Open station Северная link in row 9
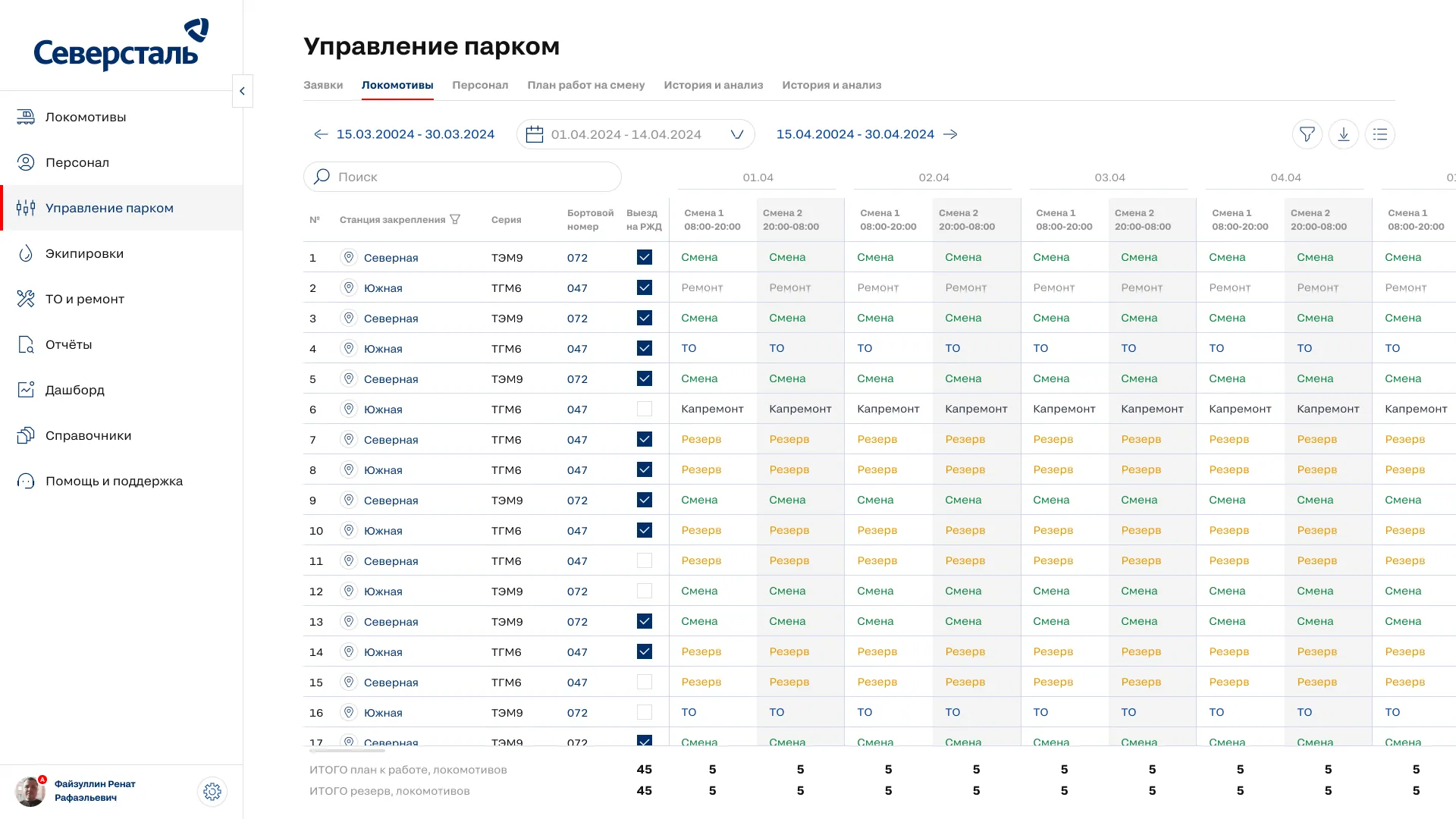The image size is (1456, 819). point(391,500)
